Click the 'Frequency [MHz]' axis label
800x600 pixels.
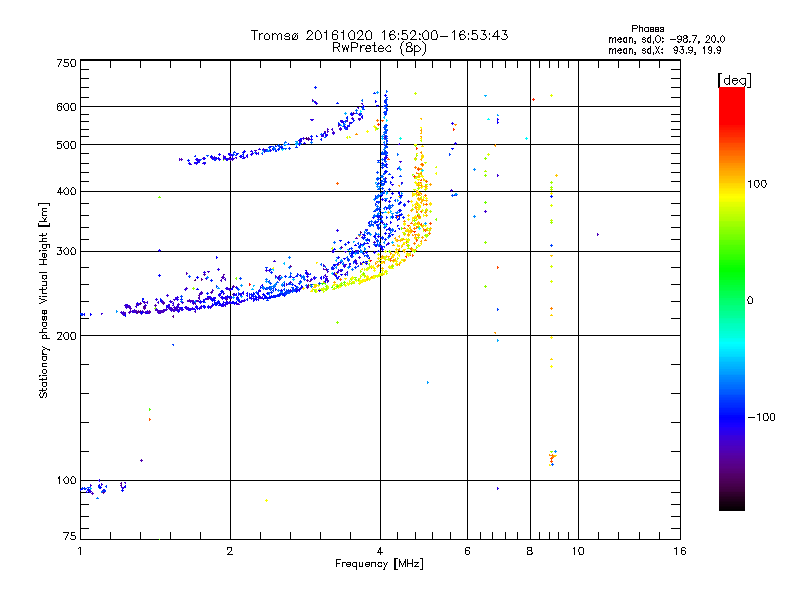coord(379,564)
